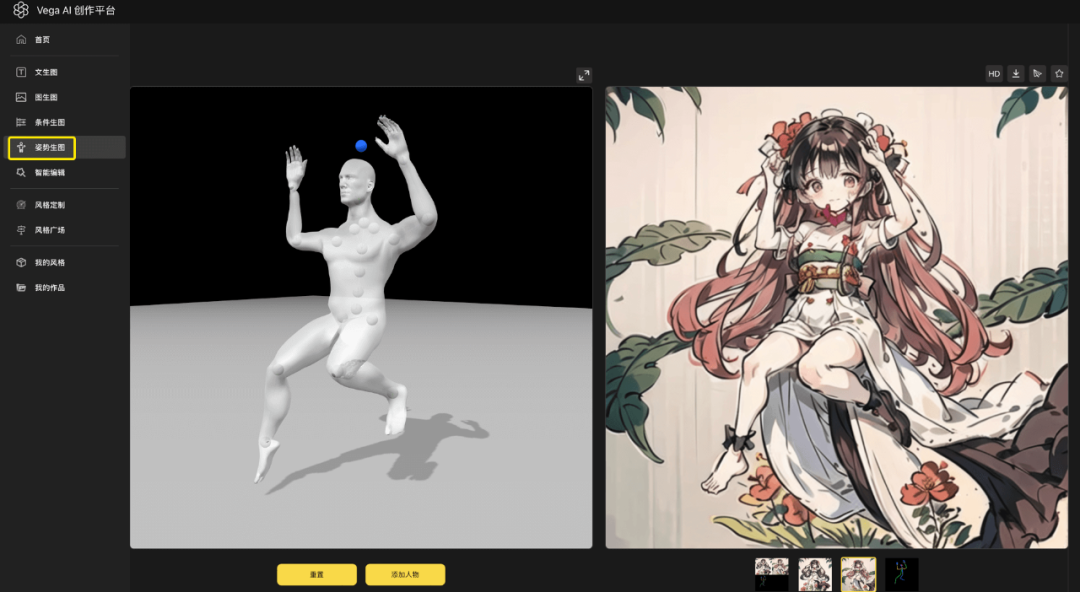
Task: Click the 添加人物 add character button
Action: 405,574
